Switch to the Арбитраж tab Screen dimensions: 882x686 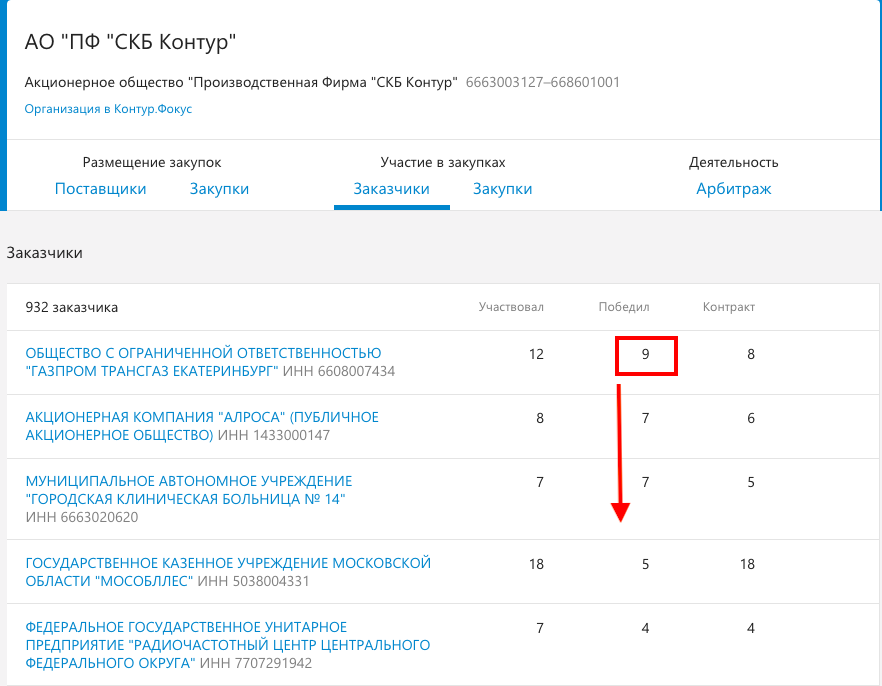click(x=734, y=189)
